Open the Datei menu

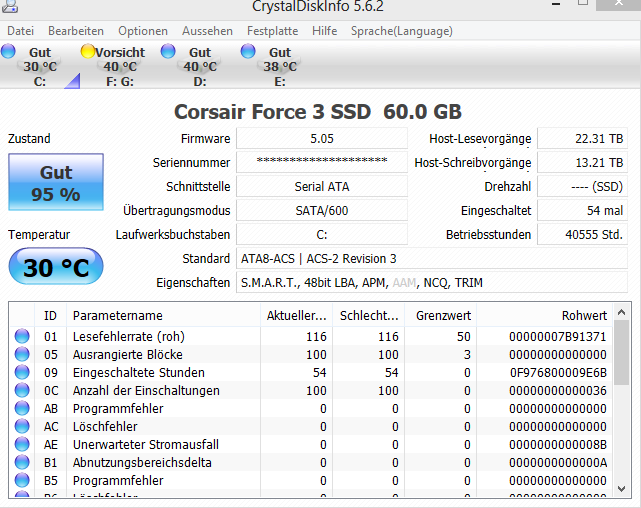pyautogui.click(x=20, y=31)
